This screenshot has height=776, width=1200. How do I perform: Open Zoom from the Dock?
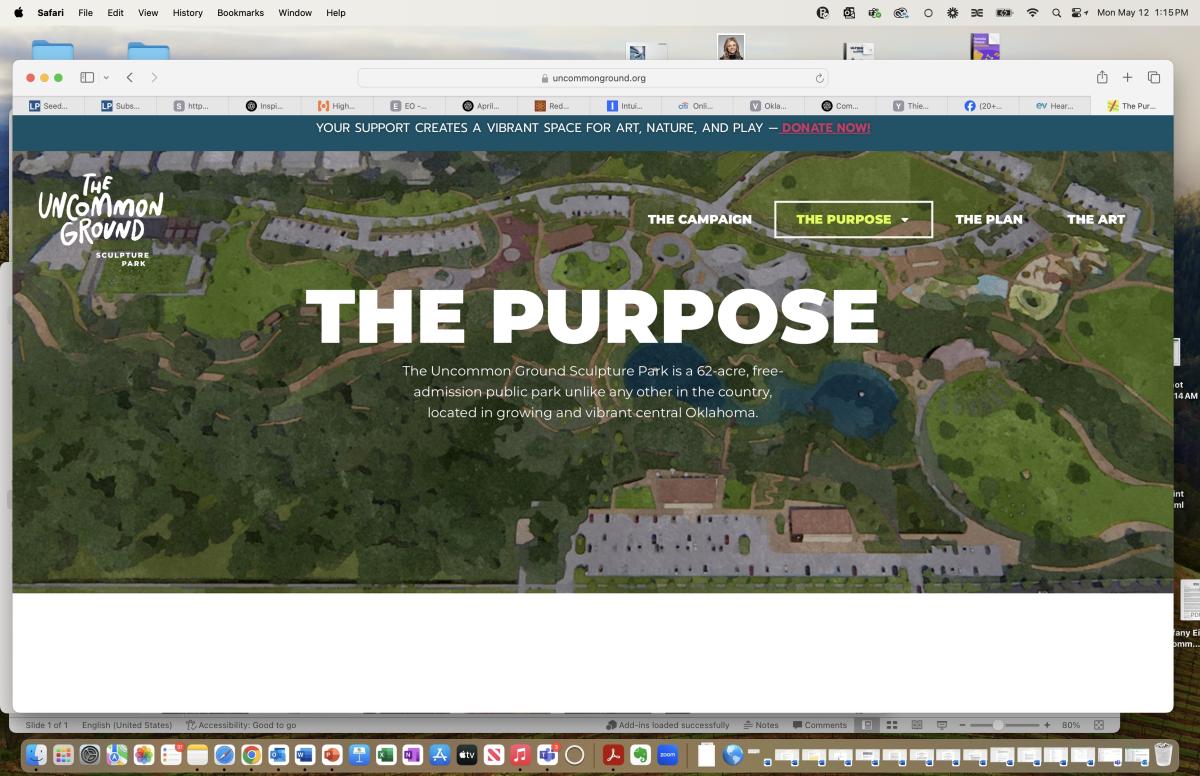[x=667, y=755]
